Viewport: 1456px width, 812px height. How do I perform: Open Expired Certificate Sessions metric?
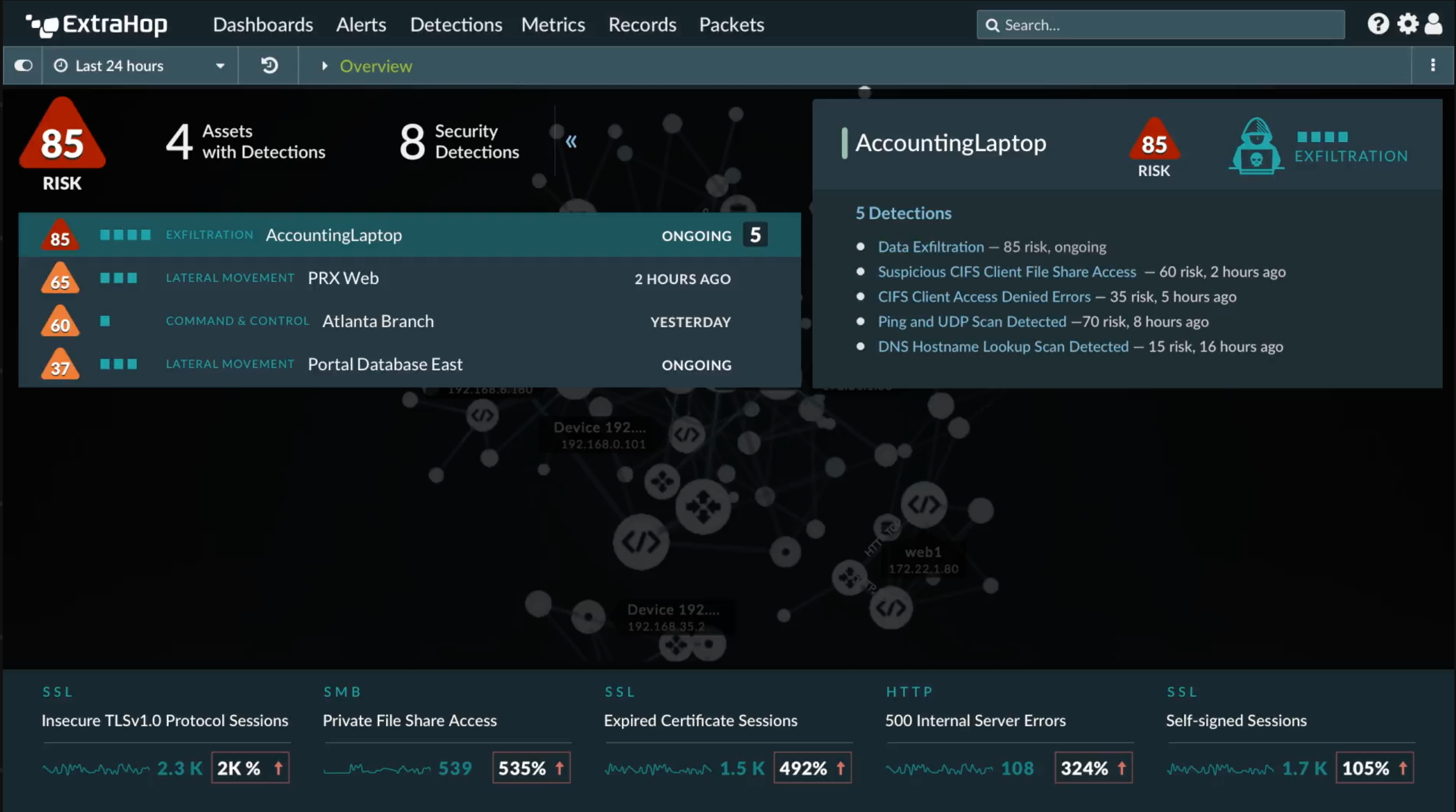(701, 721)
